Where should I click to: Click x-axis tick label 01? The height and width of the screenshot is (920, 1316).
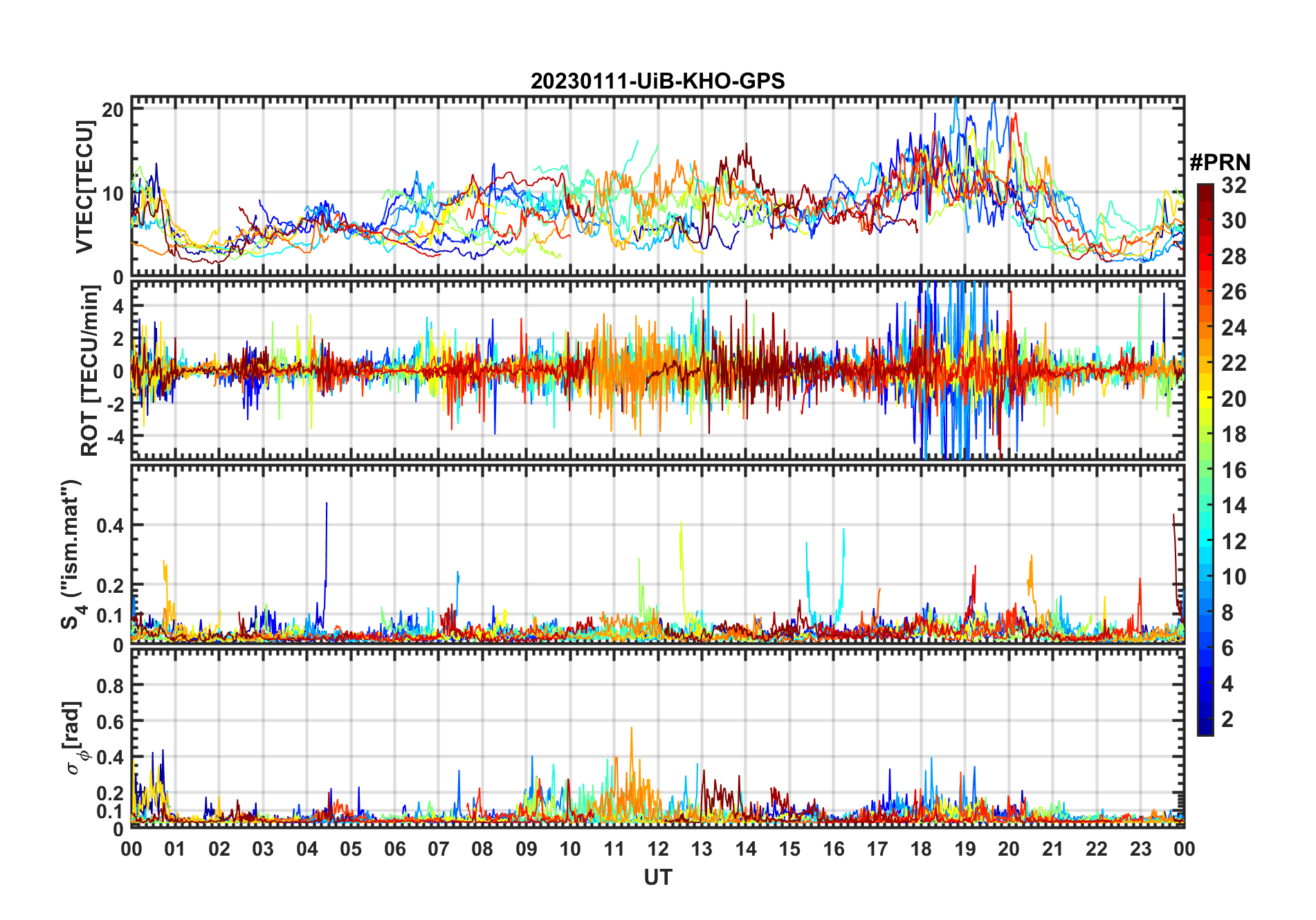point(175,849)
